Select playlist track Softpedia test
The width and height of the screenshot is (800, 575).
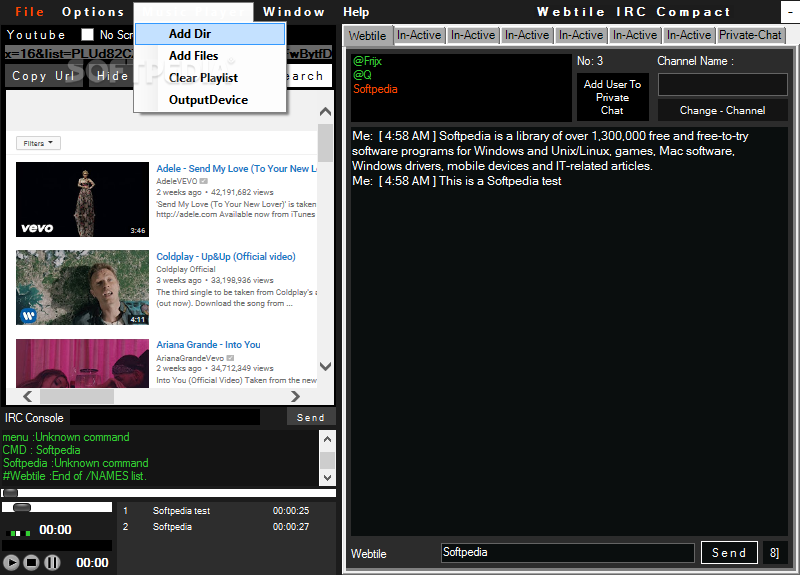[x=181, y=511]
